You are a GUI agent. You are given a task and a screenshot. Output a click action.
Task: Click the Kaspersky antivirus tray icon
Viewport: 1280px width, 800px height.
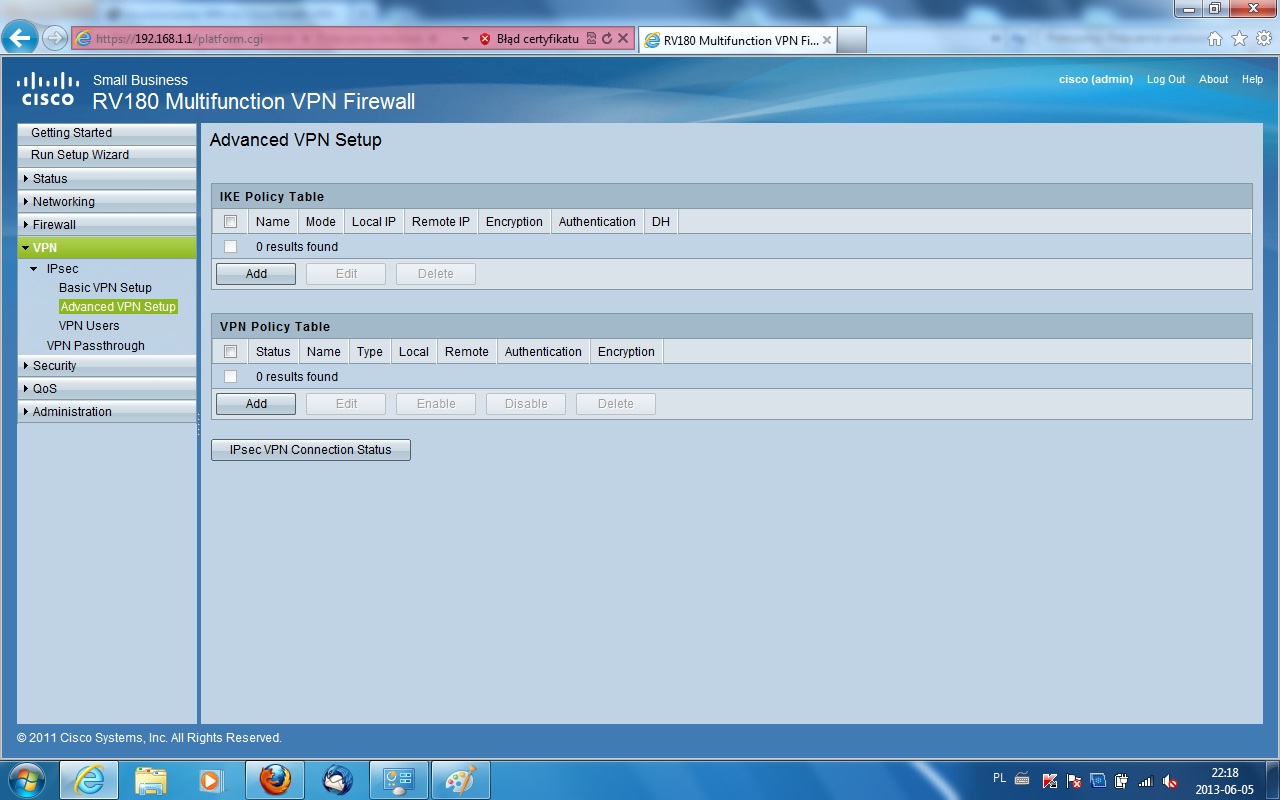pyautogui.click(x=1050, y=781)
